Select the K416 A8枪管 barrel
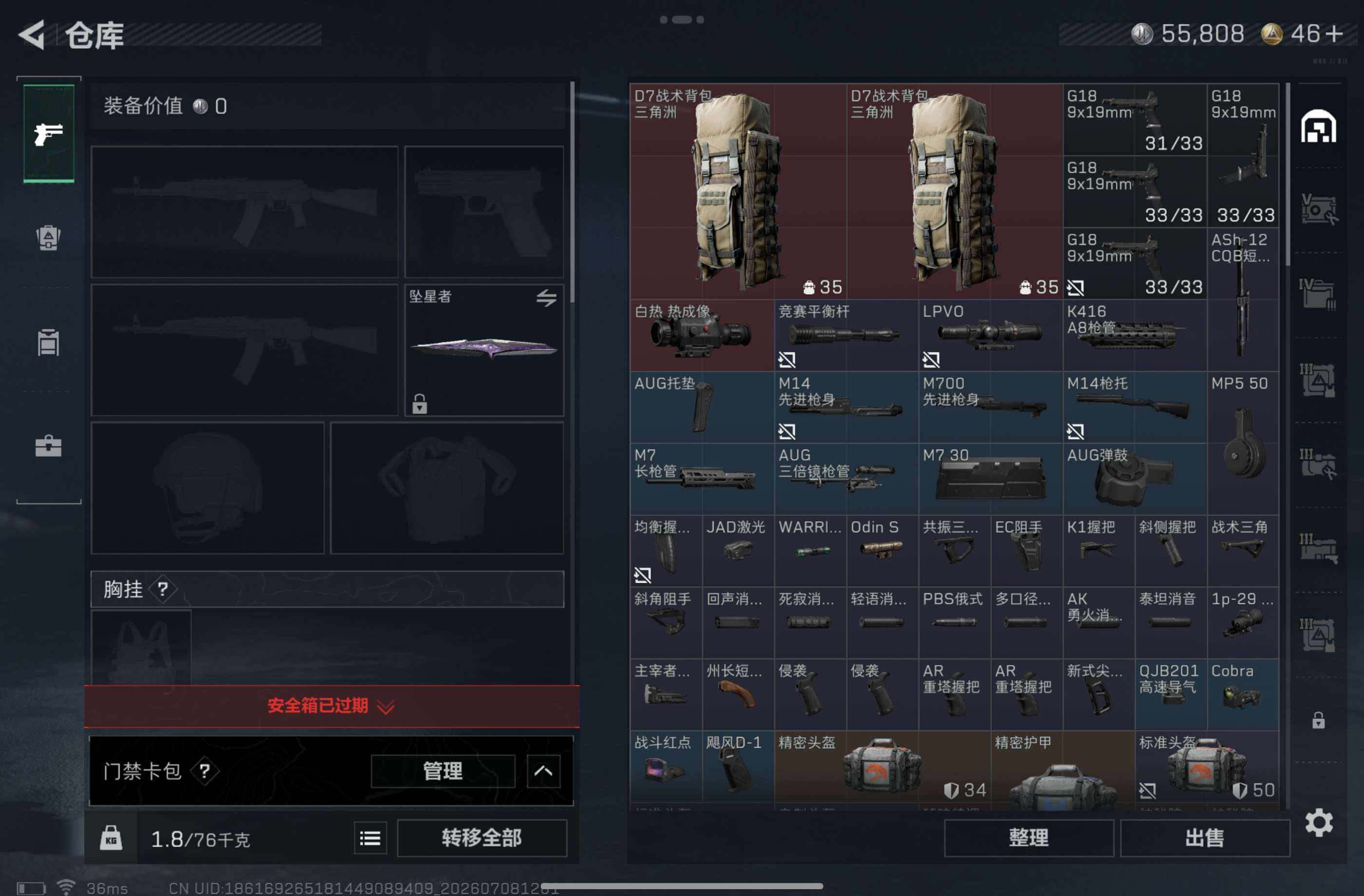The height and width of the screenshot is (896, 1364). 1135,335
